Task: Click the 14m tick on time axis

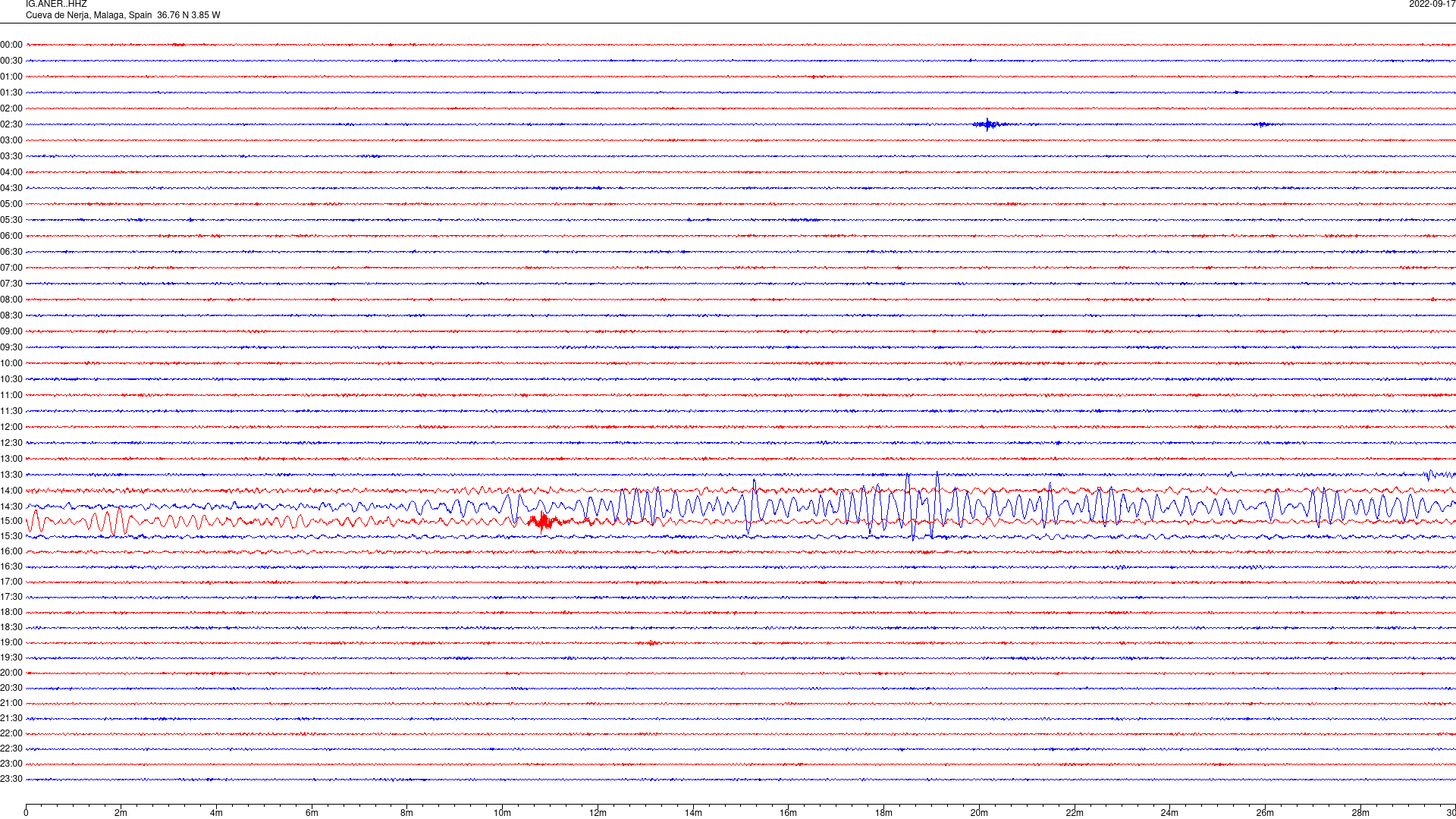Action: click(x=693, y=813)
